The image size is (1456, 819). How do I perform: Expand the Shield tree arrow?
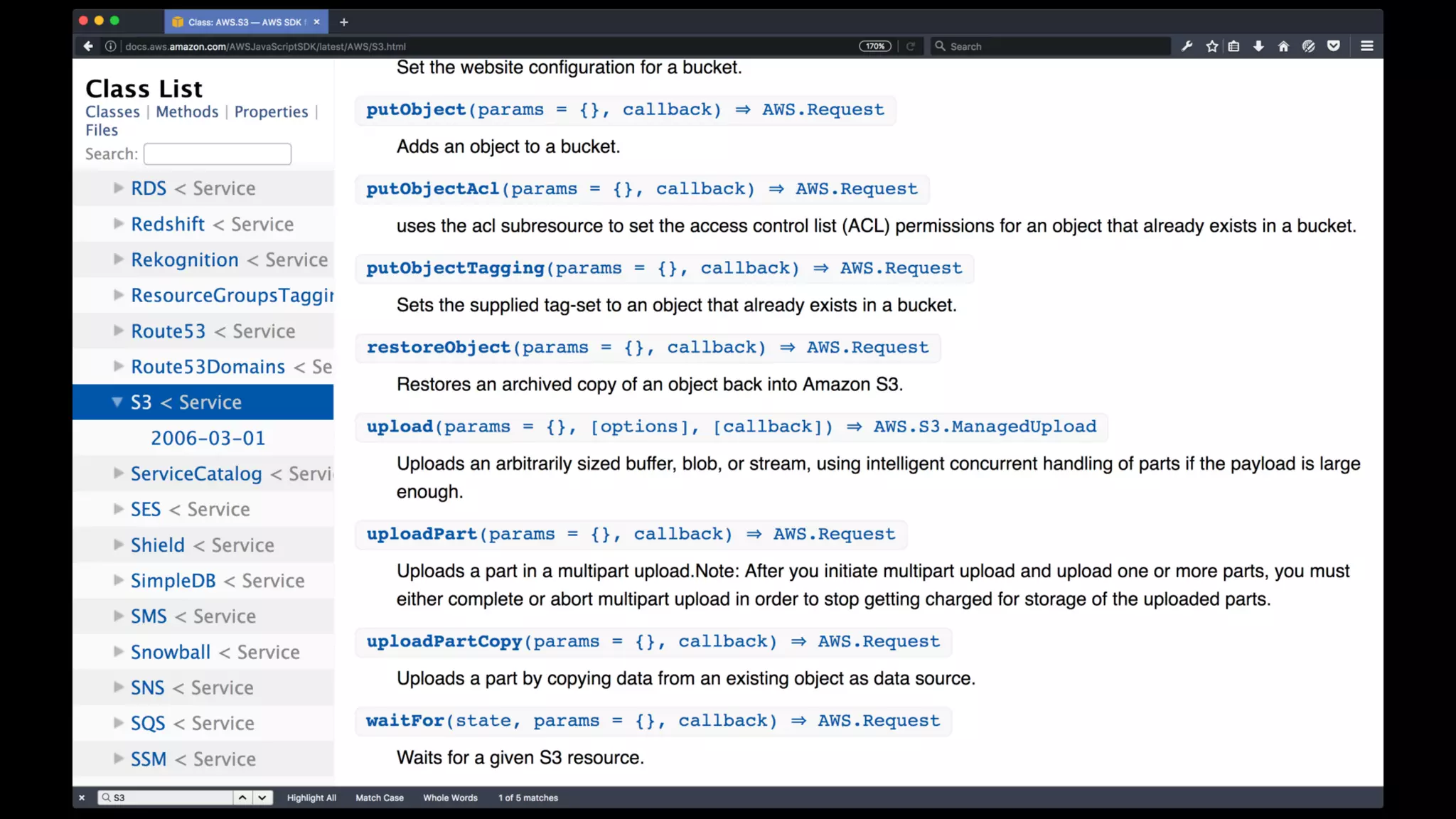[x=119, y=545]
